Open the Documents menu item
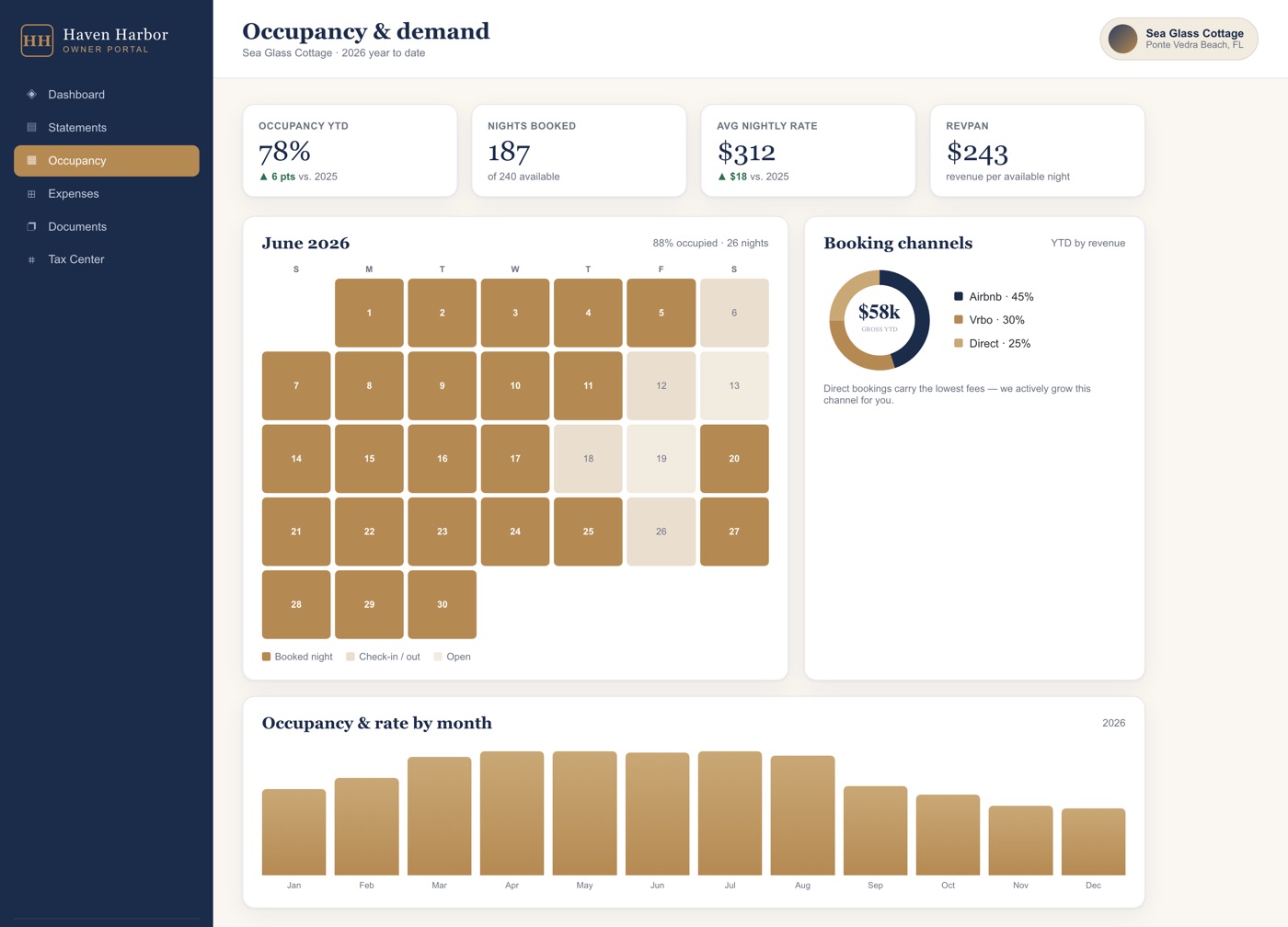This screenshot has width=1288, height=927. point(107,226)
